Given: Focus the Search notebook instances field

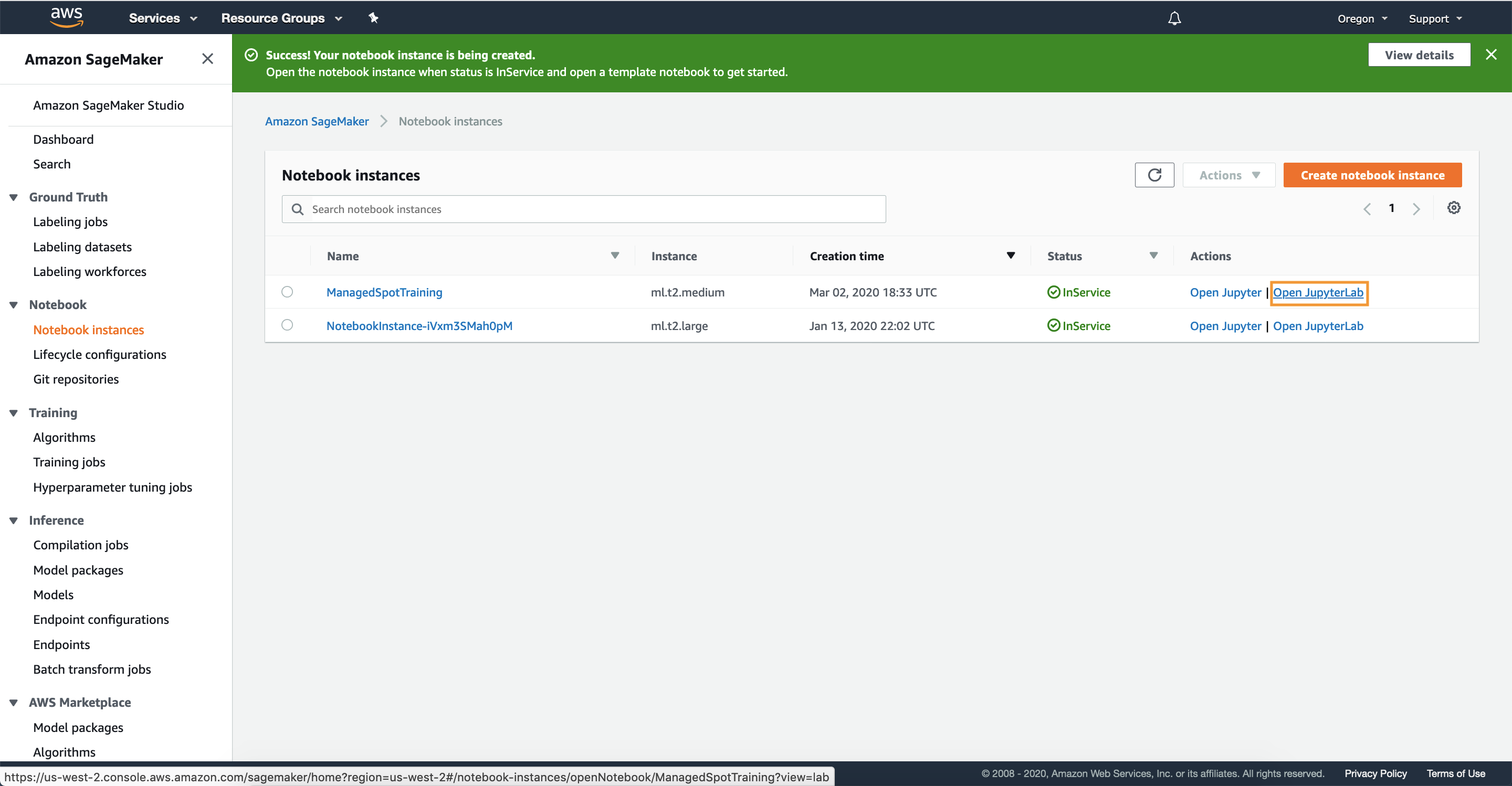Looking at the screenshot, I should [x=583, y=209].
